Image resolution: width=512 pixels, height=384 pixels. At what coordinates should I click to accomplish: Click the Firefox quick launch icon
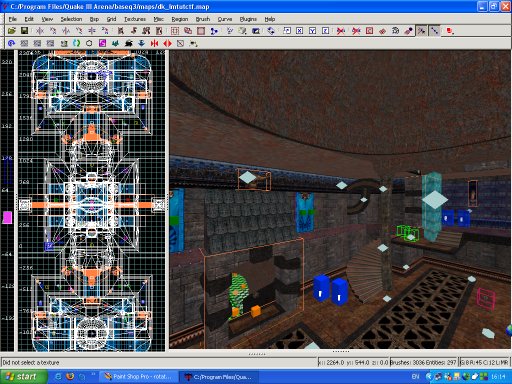tap(70, 377)
